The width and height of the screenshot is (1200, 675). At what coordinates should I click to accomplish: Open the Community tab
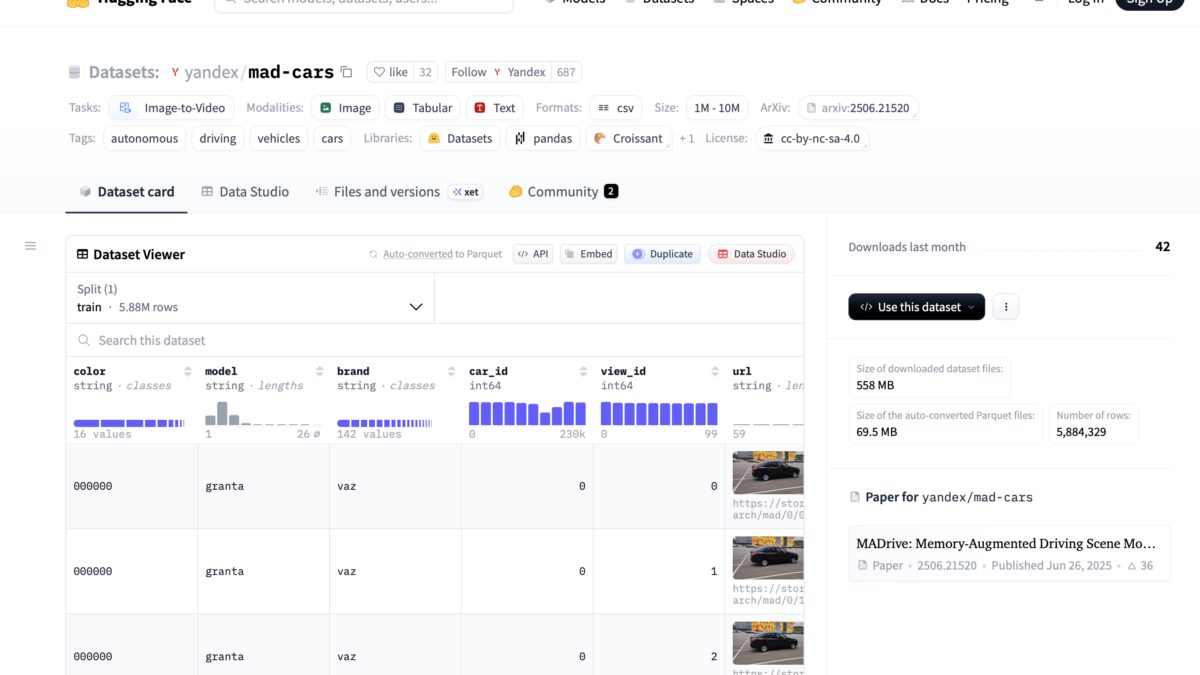[562, 192]
